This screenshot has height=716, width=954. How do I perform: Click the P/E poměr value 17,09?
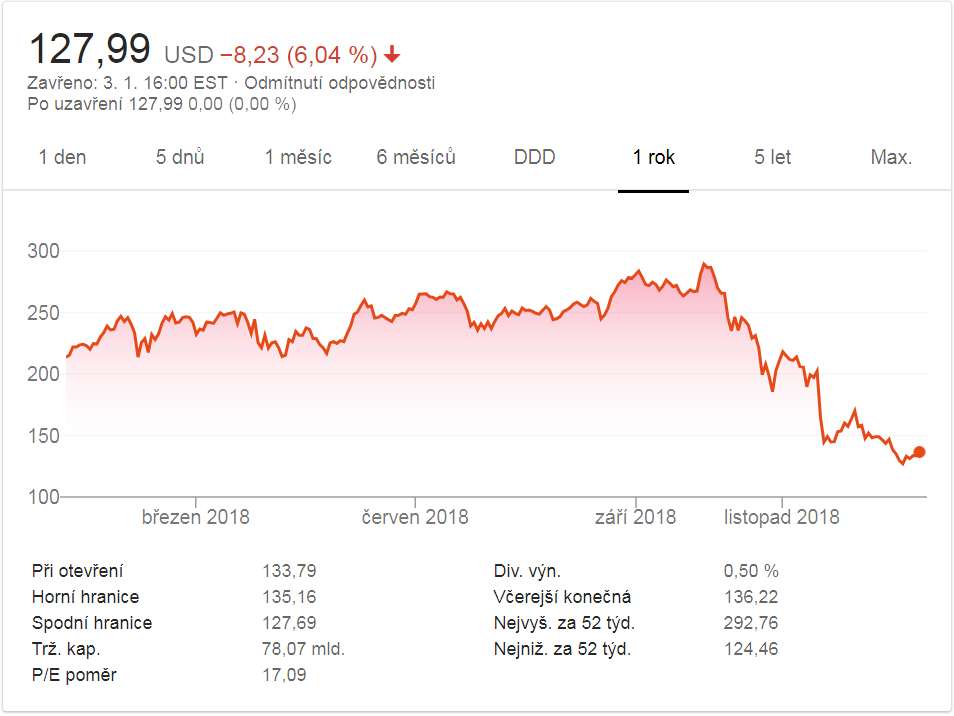tap(283, 675)
